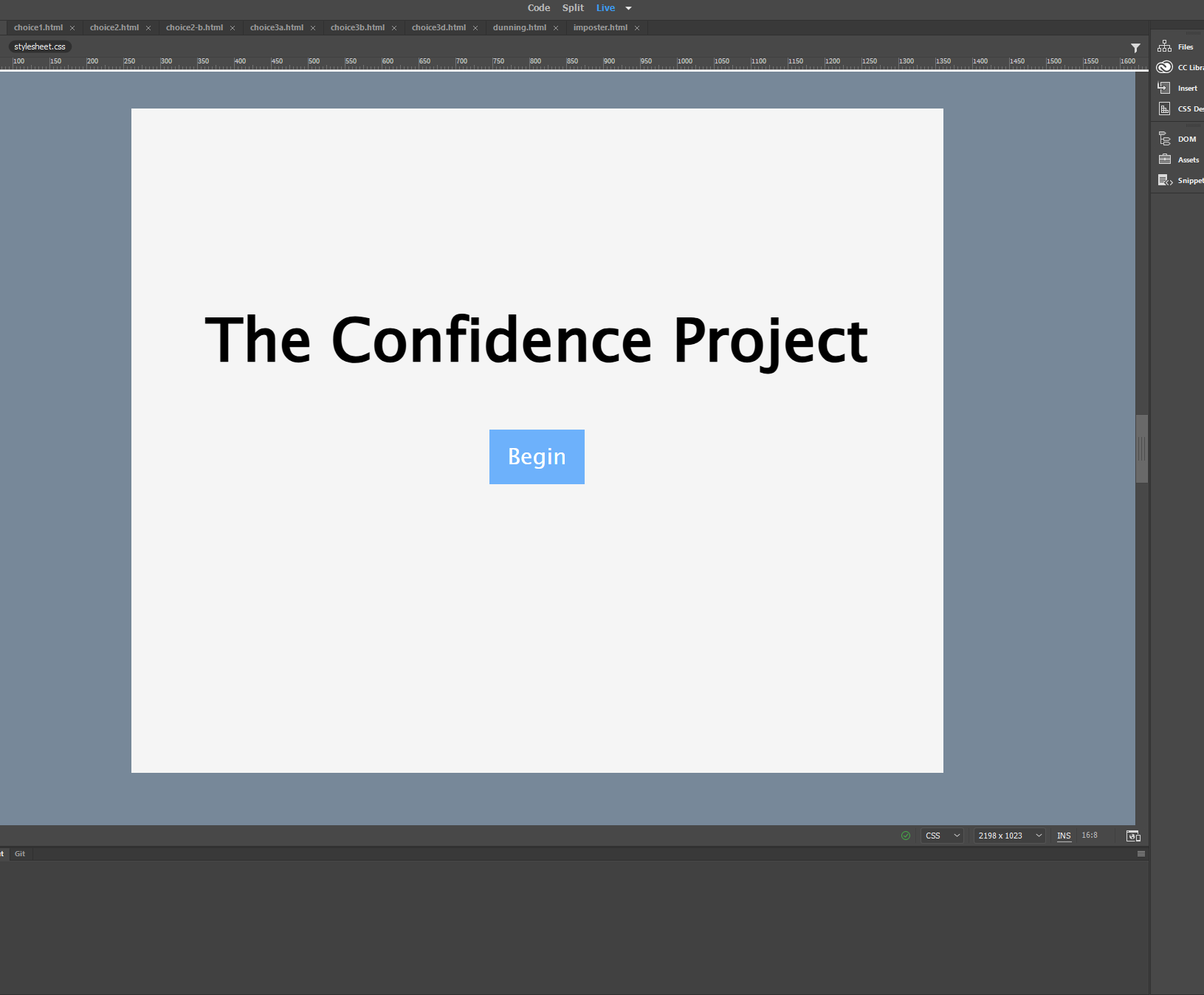Open the bottom panel options menu icon
This screenshot has width=1204, height=995.
(1141, 854)
